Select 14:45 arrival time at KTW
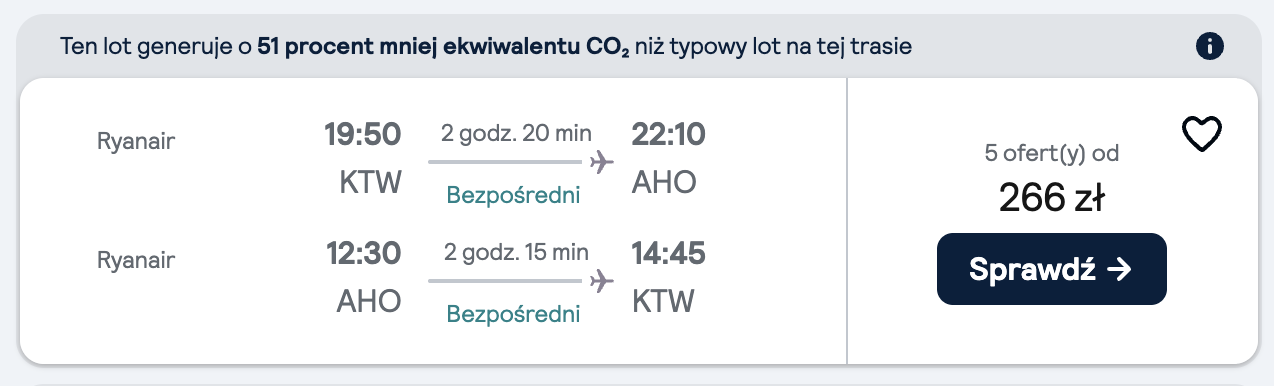 coord(668,254)
